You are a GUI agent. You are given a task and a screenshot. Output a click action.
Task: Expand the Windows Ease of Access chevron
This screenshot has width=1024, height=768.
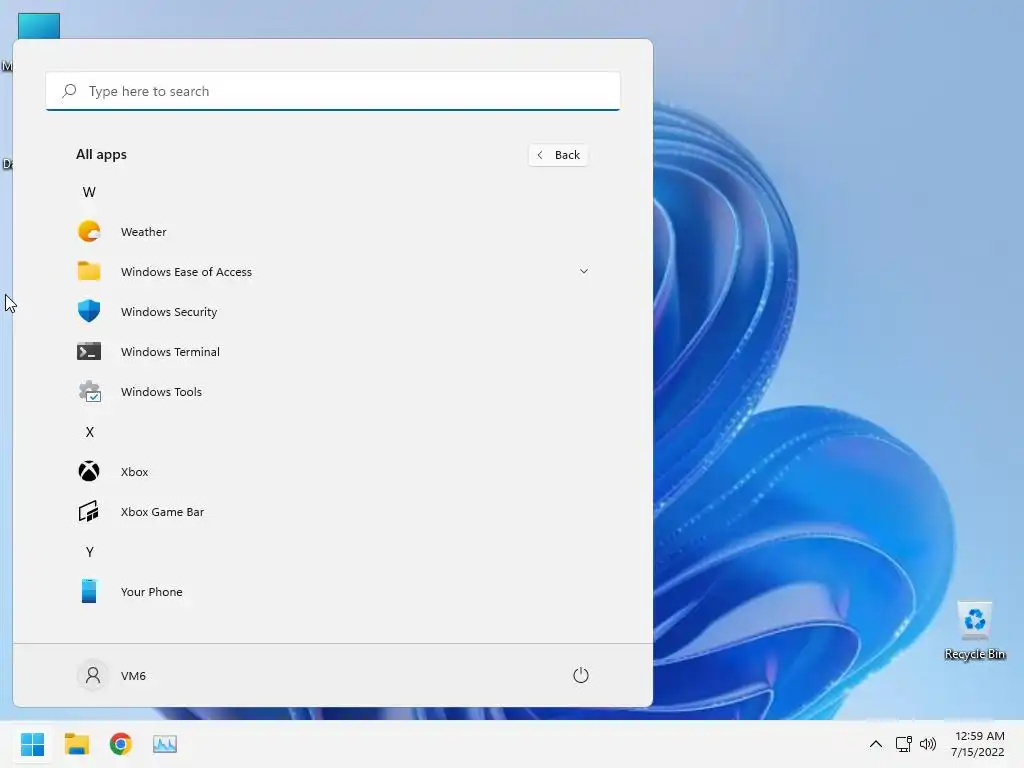pos(584,271)
